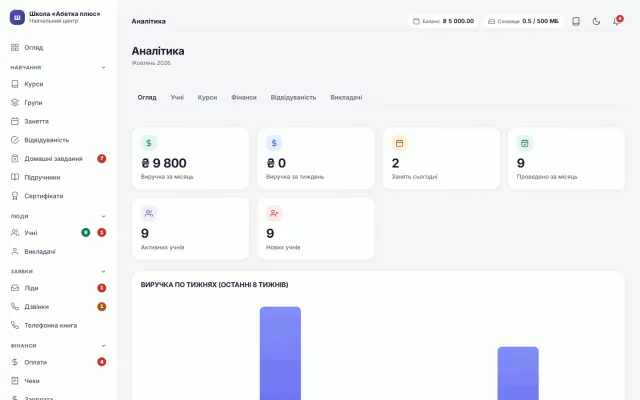
Task: Click the Відвідуваність check-circle icon
Action: click(15, 140)
